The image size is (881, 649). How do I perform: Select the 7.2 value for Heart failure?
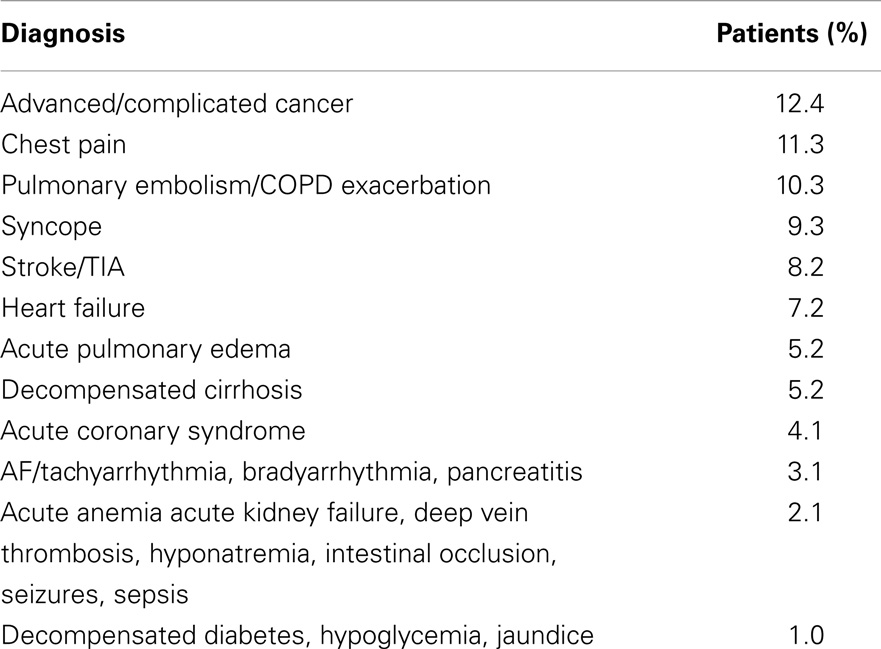[806, 308]
